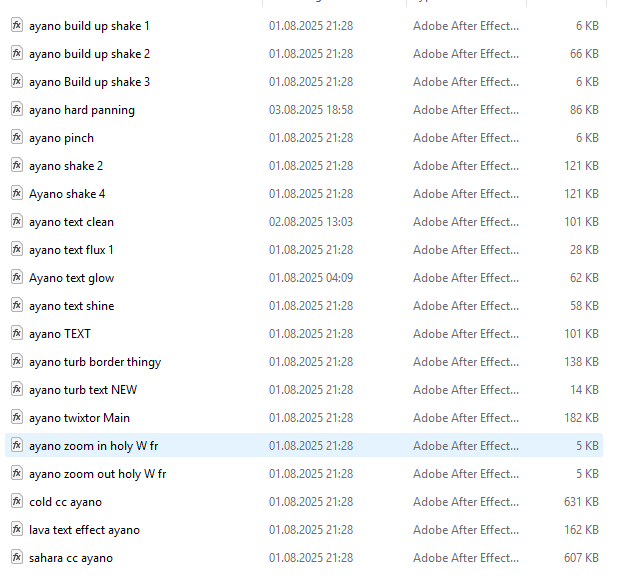Click the 62 KB size of Ayano text glow

click(x=584, y=278)
